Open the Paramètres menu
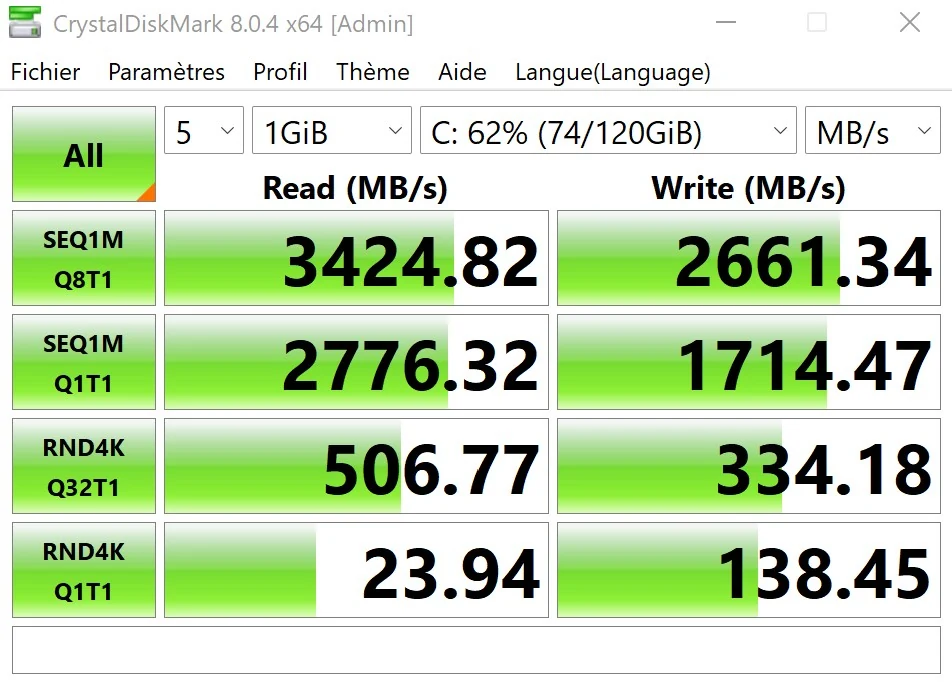Screen dimensions: 952x686 click(x=166, y=72)
